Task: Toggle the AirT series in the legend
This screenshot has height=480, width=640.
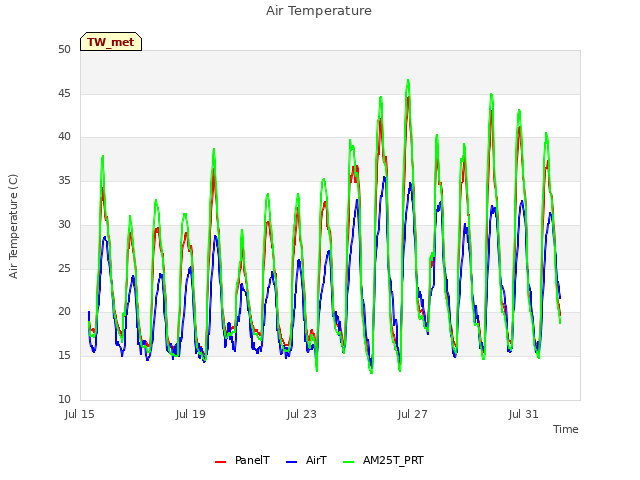Action: tap(306, 460)
